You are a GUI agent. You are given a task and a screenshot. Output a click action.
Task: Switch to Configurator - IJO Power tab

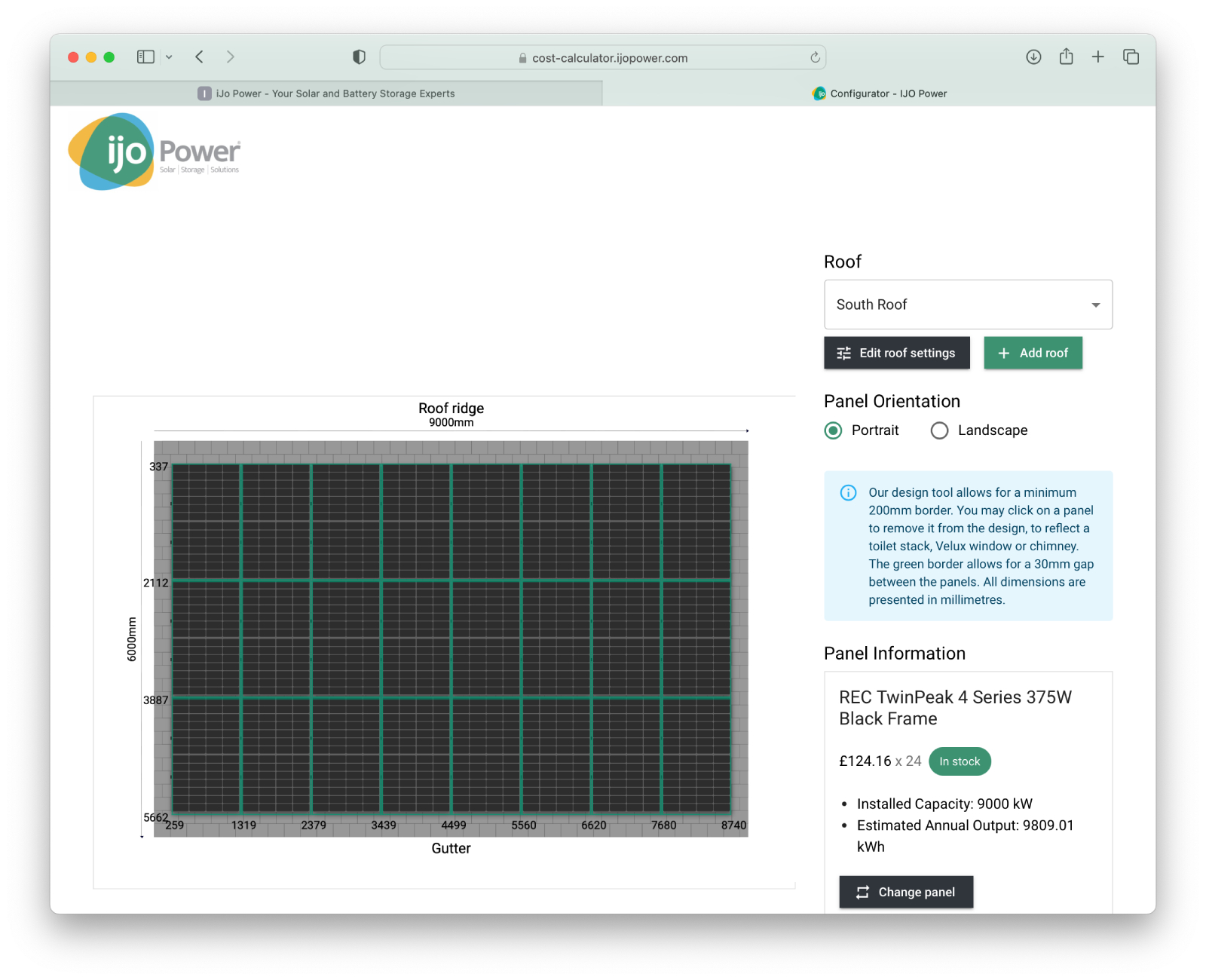coord(879,93)
